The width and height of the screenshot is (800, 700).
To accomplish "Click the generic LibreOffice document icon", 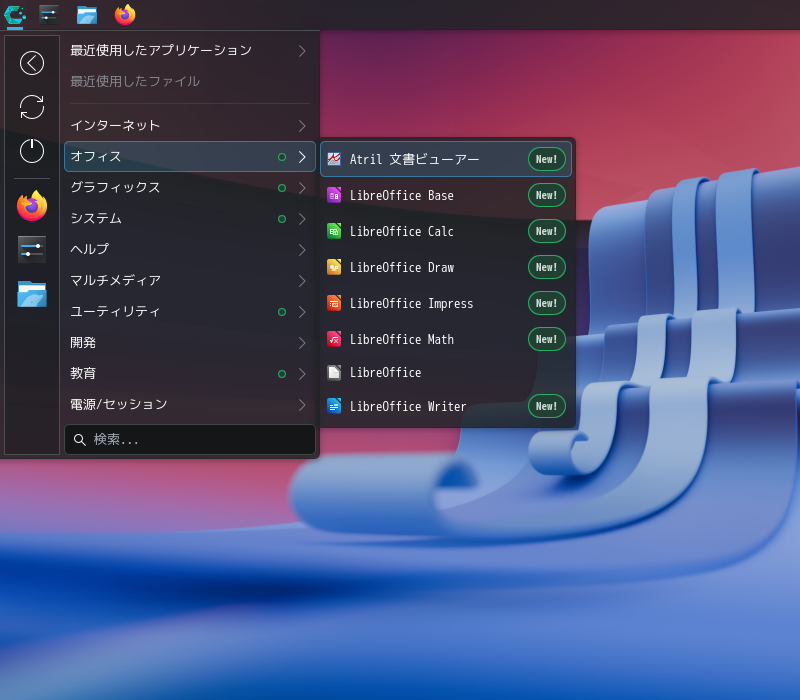I will [334, 372].
